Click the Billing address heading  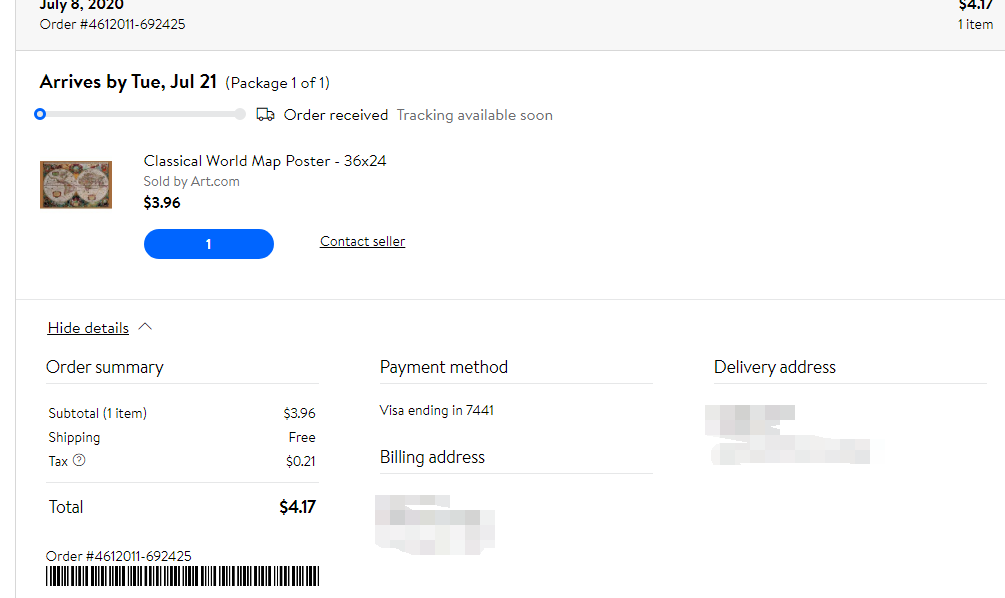(x=432, y=457)
